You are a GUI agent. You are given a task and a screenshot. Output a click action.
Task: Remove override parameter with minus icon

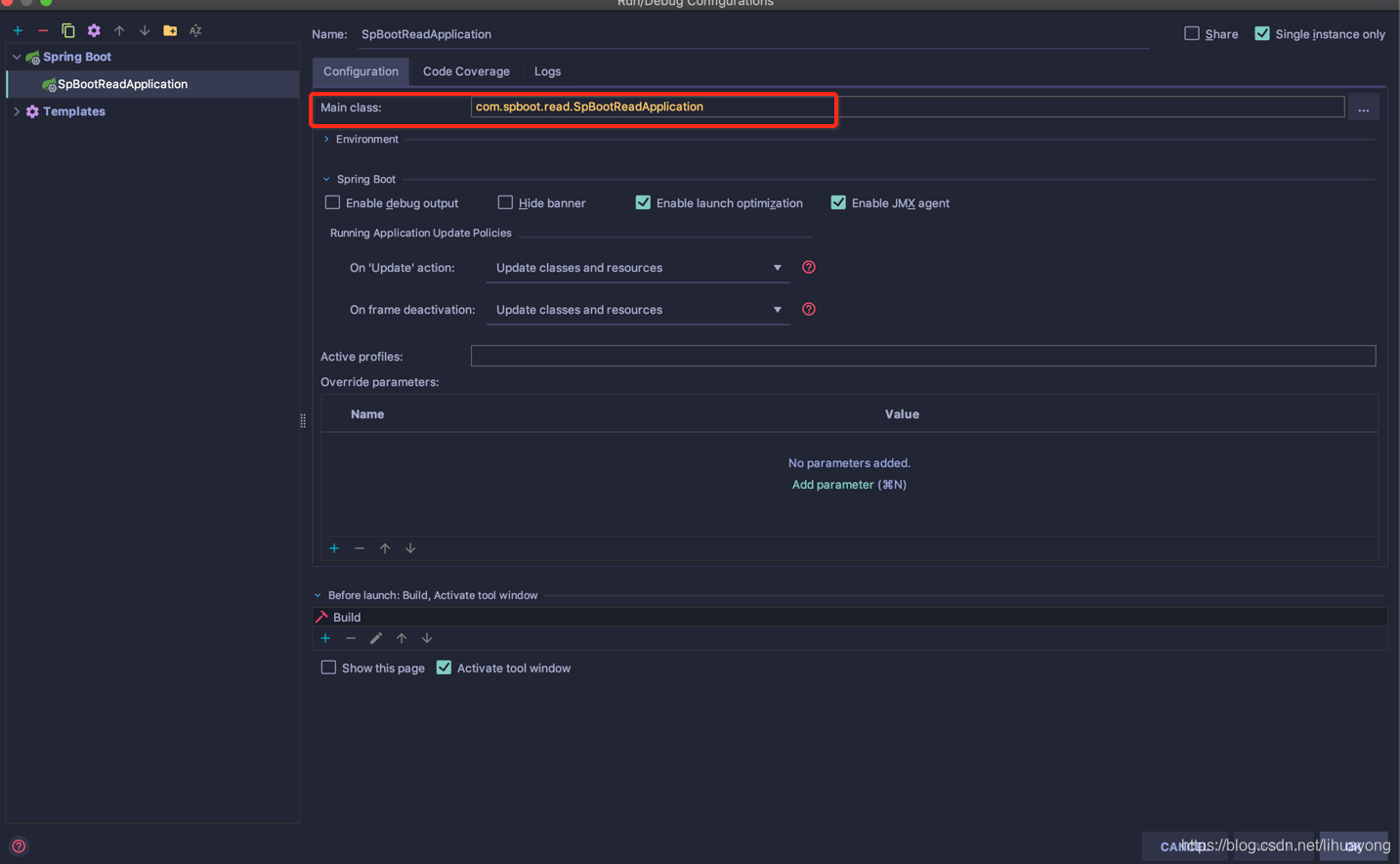tap(360, 548)
